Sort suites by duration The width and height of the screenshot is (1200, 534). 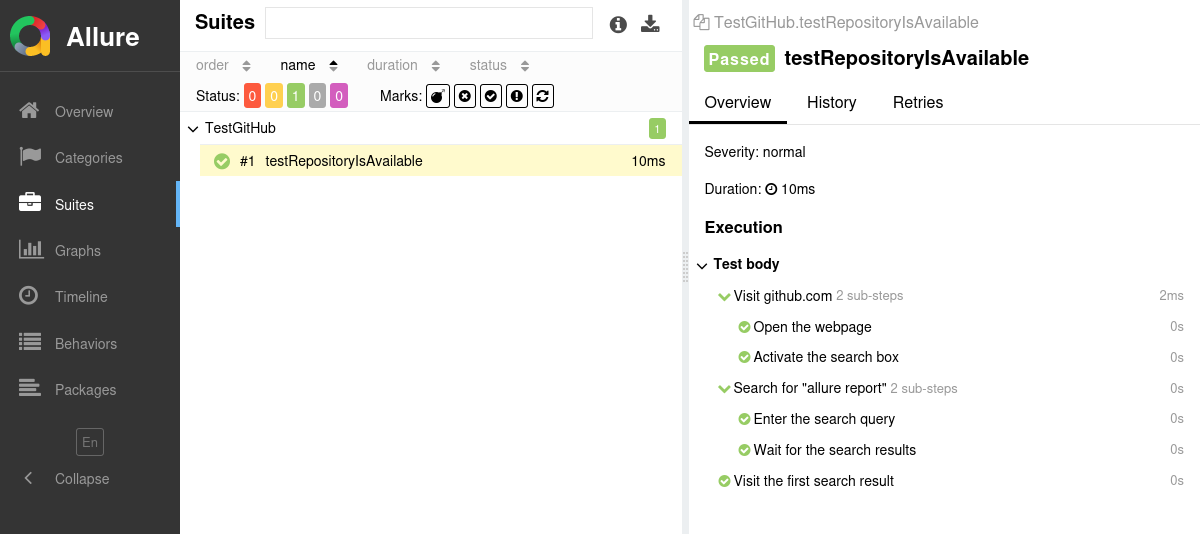403,65
